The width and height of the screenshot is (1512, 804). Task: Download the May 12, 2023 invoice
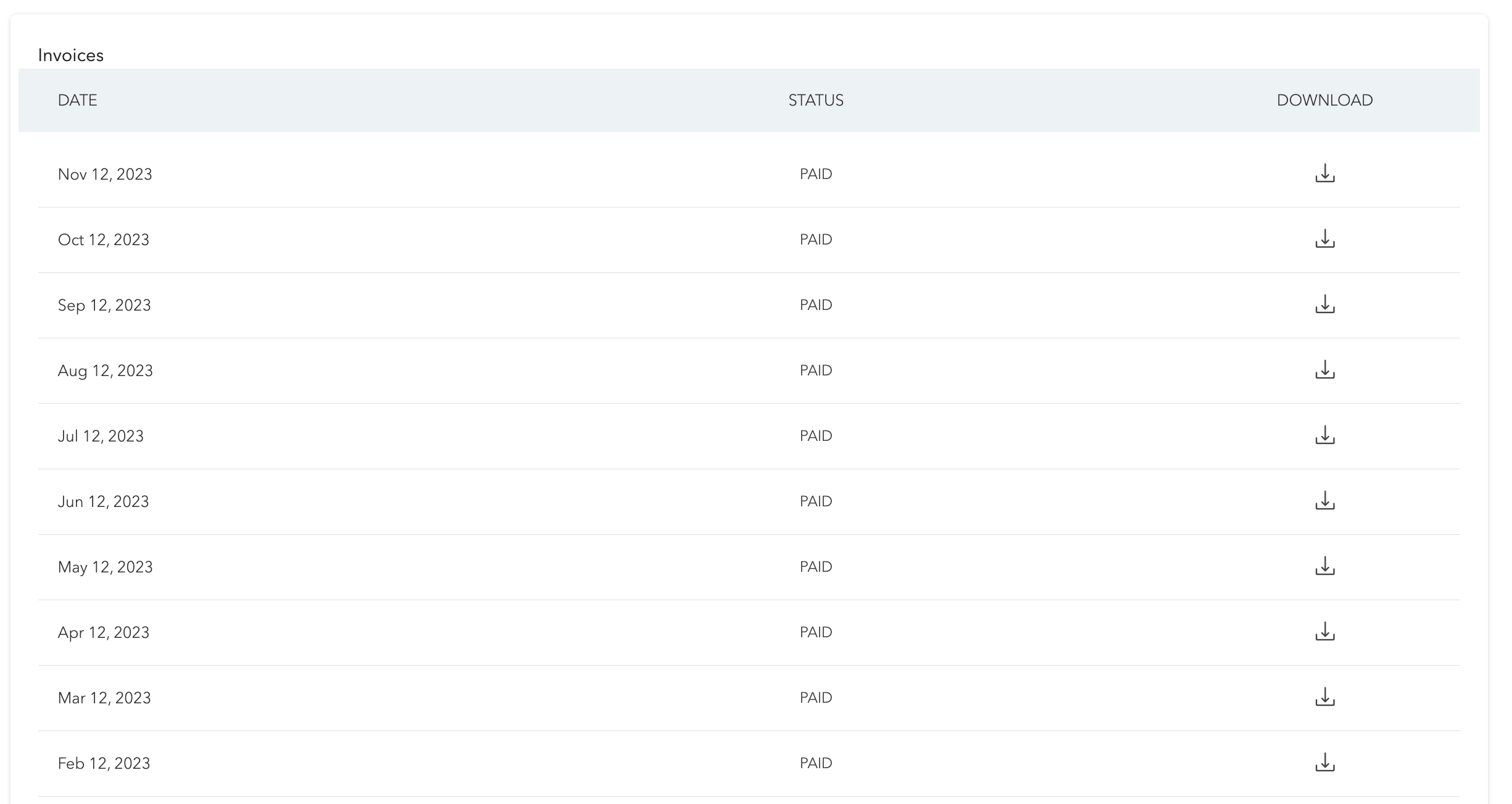click(x=1324, y=566)
